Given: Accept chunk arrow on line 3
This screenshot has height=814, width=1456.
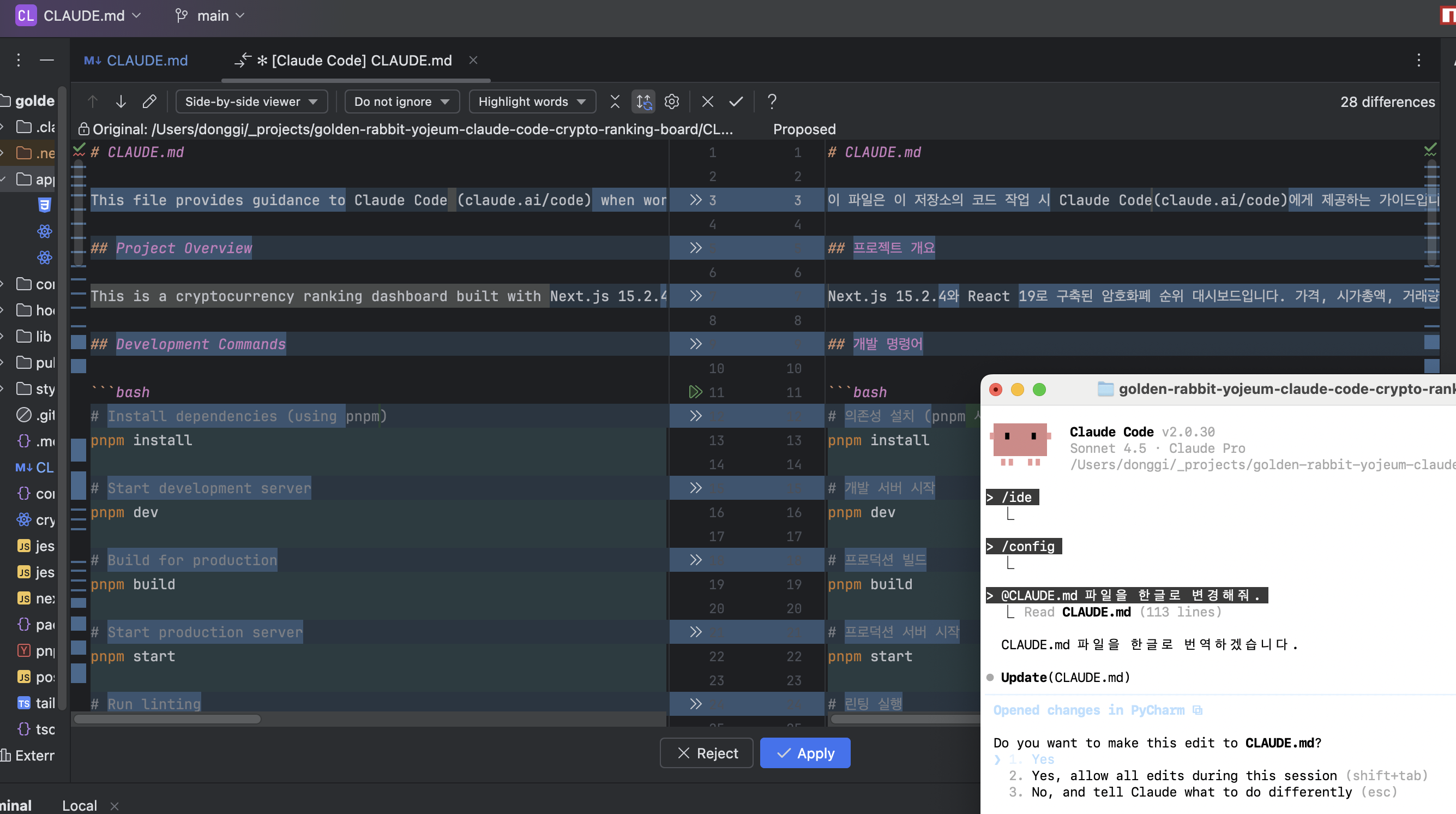Looking at the screenshot, I should tap(695, 200).
